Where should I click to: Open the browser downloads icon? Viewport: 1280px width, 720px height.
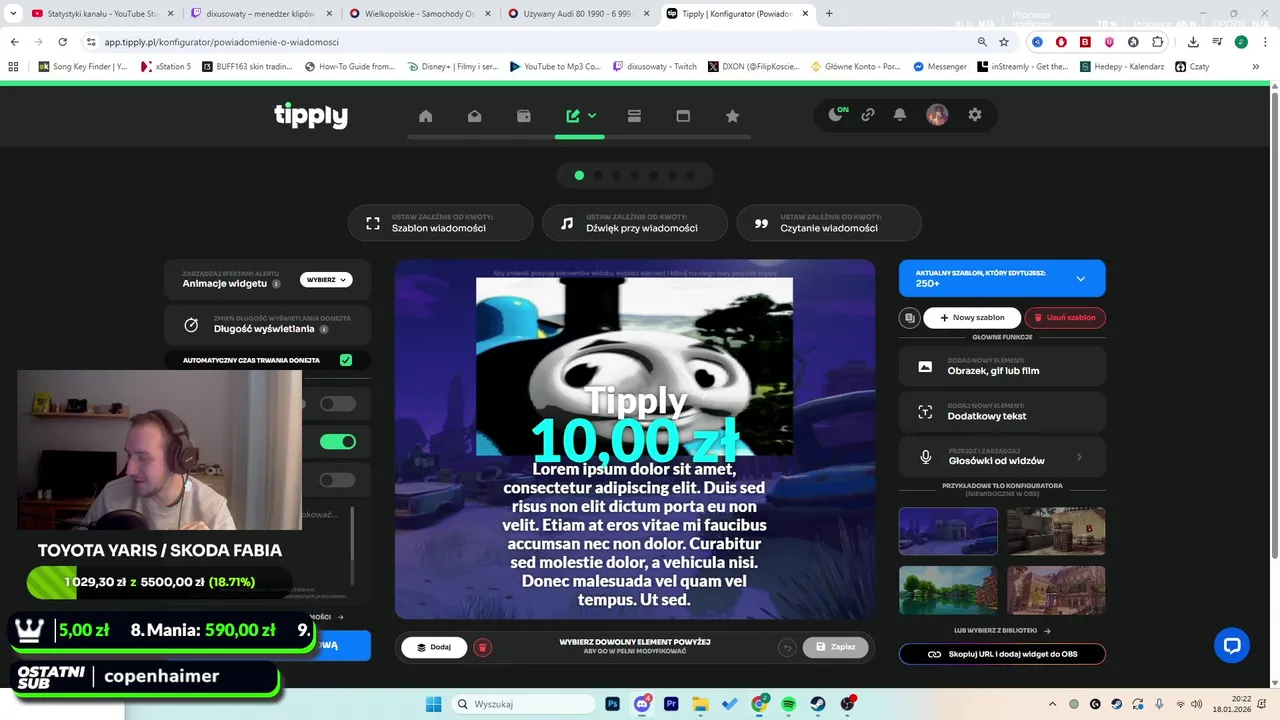[x=1193, y=42]
